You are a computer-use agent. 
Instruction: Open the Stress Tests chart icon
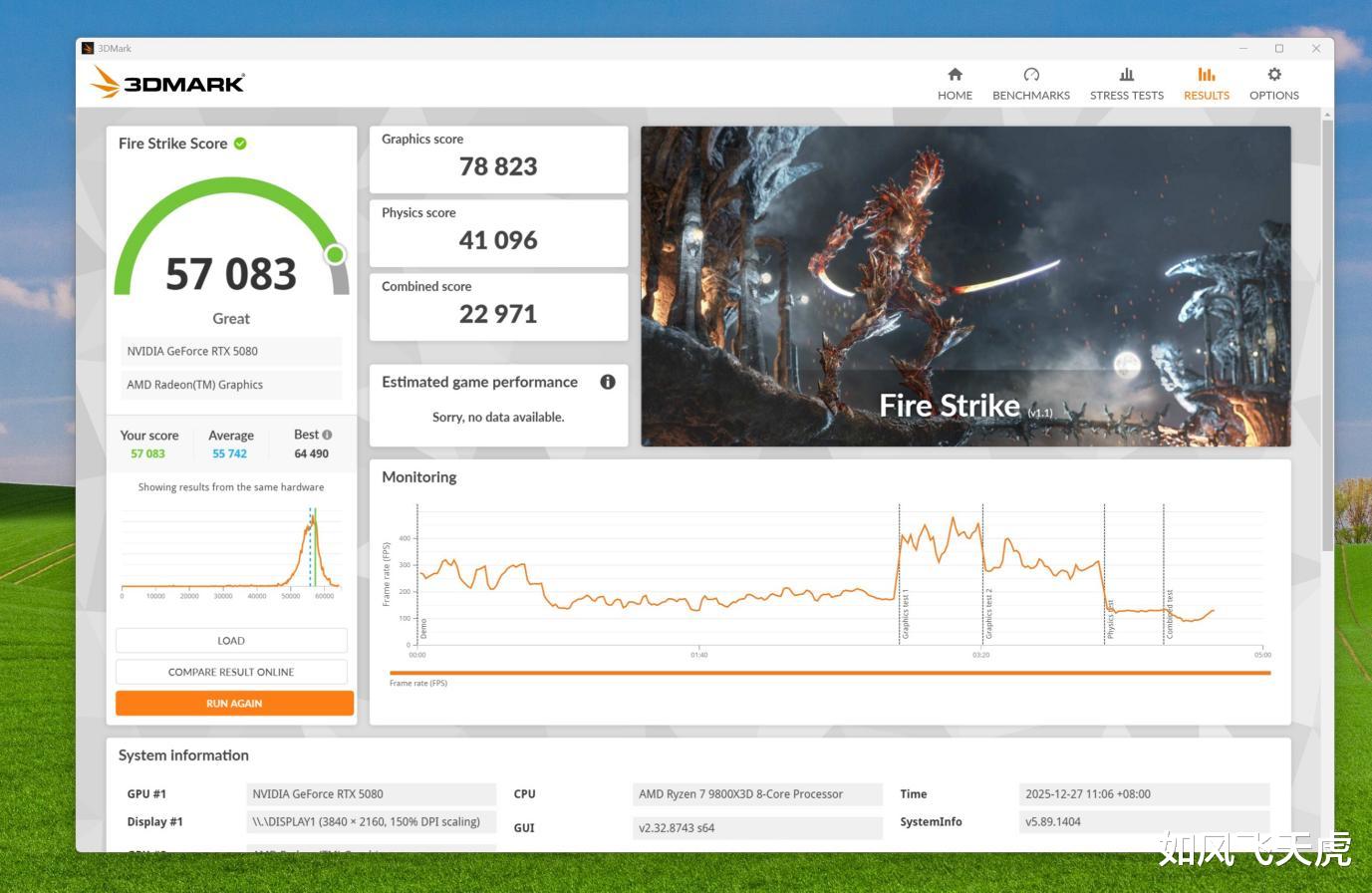click(1127, 75)
